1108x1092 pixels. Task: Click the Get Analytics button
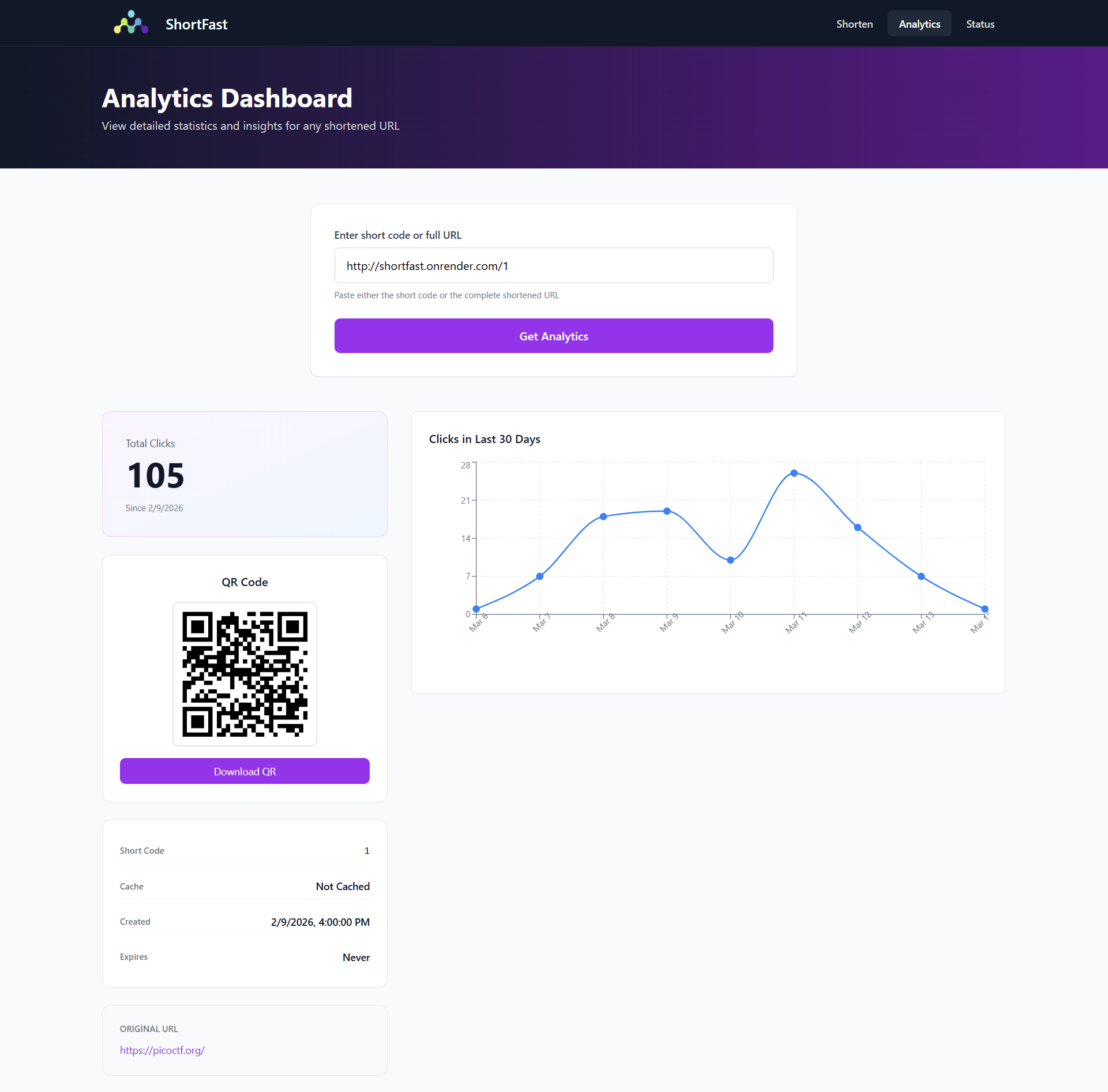pos(553,336)
